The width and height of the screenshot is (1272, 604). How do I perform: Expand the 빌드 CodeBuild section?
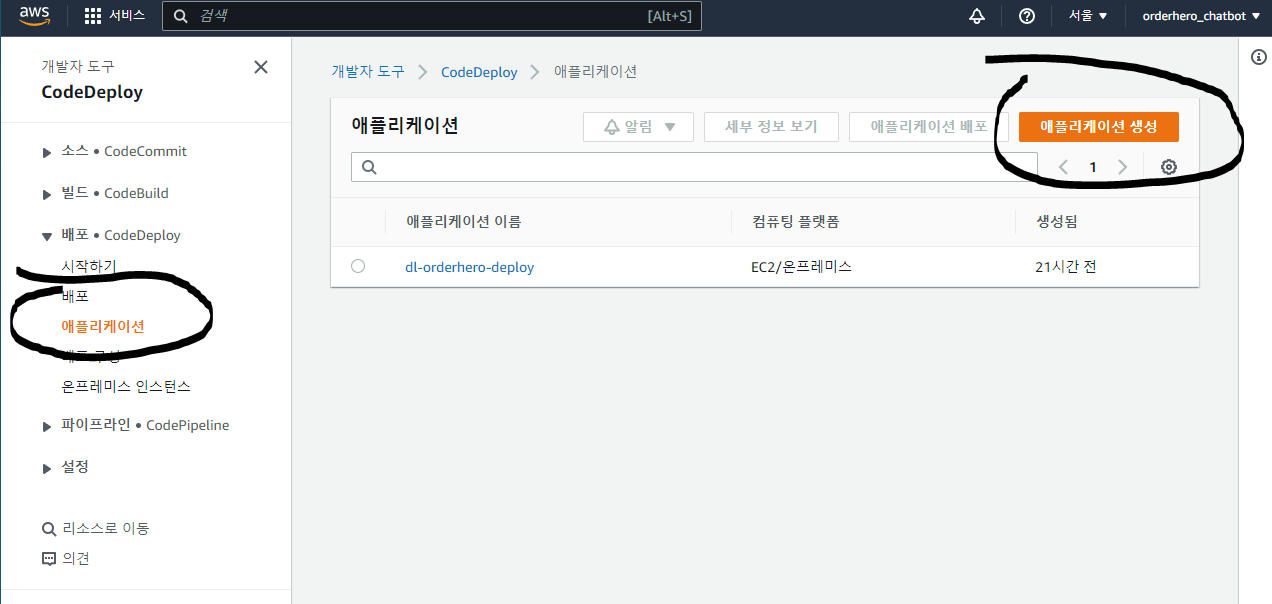[47, 194]
